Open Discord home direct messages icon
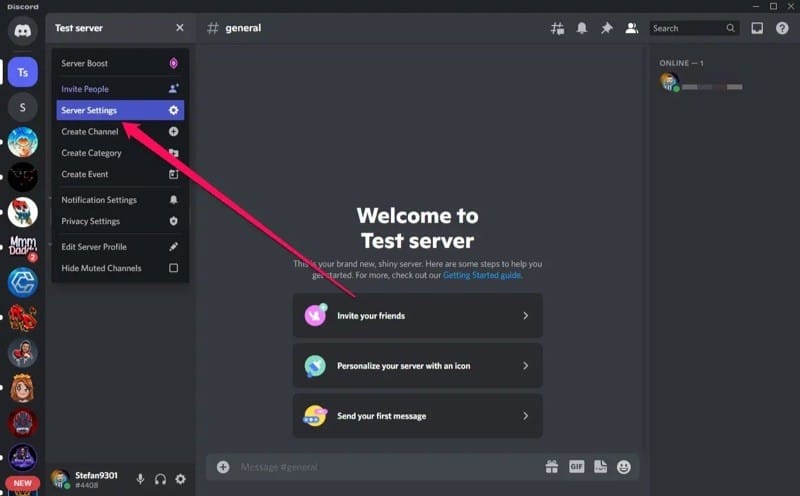The image size is (800, 496). [x=22, y=31]
